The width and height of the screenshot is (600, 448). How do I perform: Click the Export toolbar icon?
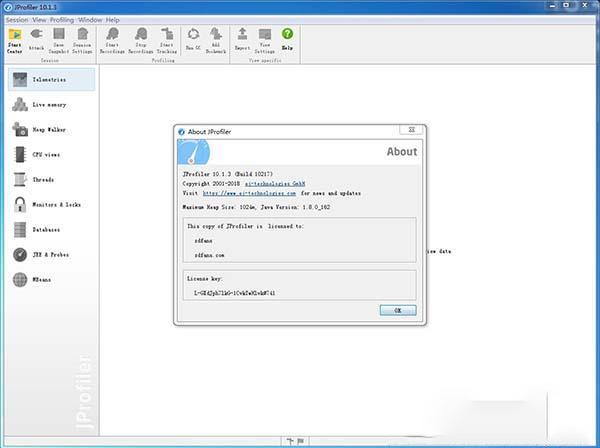click(242, 40)
